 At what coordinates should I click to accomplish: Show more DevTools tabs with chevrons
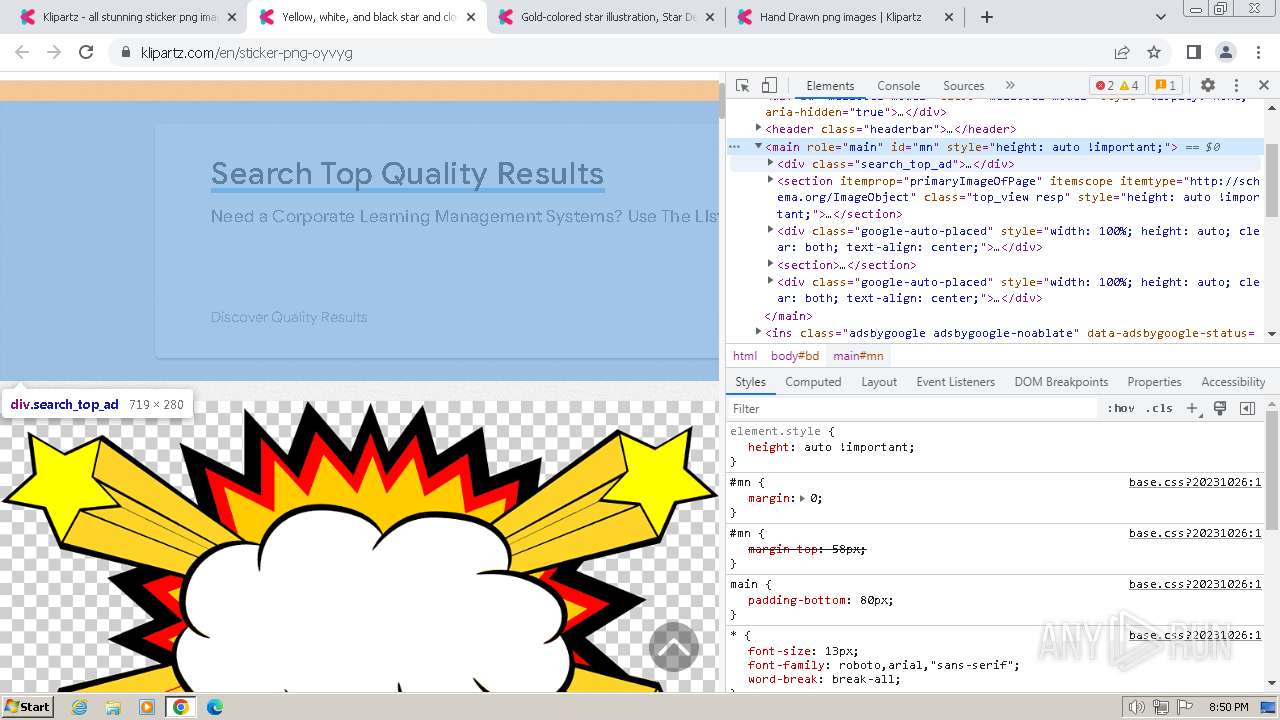click(x=1010, y=86)
